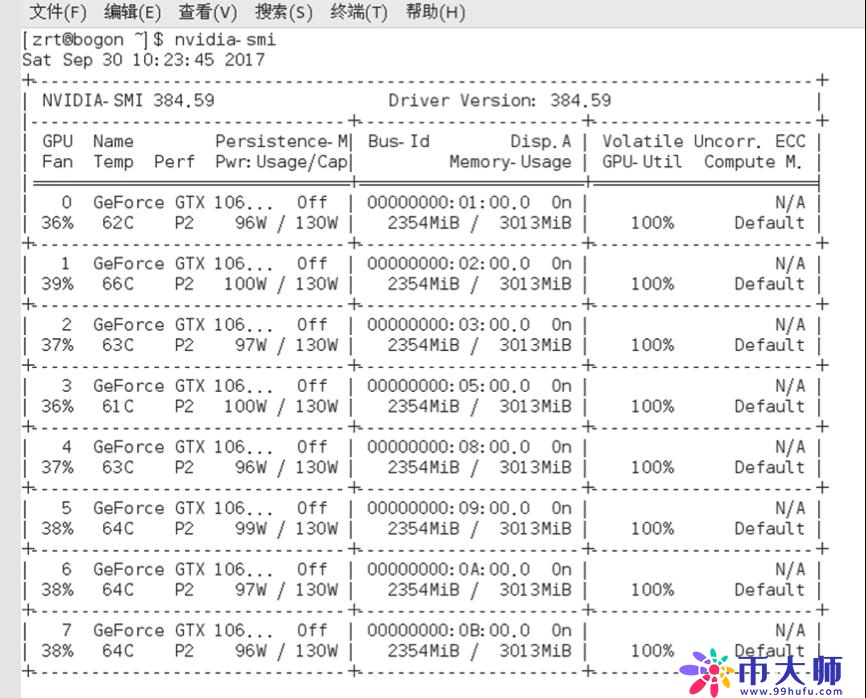Viewport: 866px width, 698px height.
Task: Click the GPU 0 temperature '62C'
Action: [x=118, y=223]
